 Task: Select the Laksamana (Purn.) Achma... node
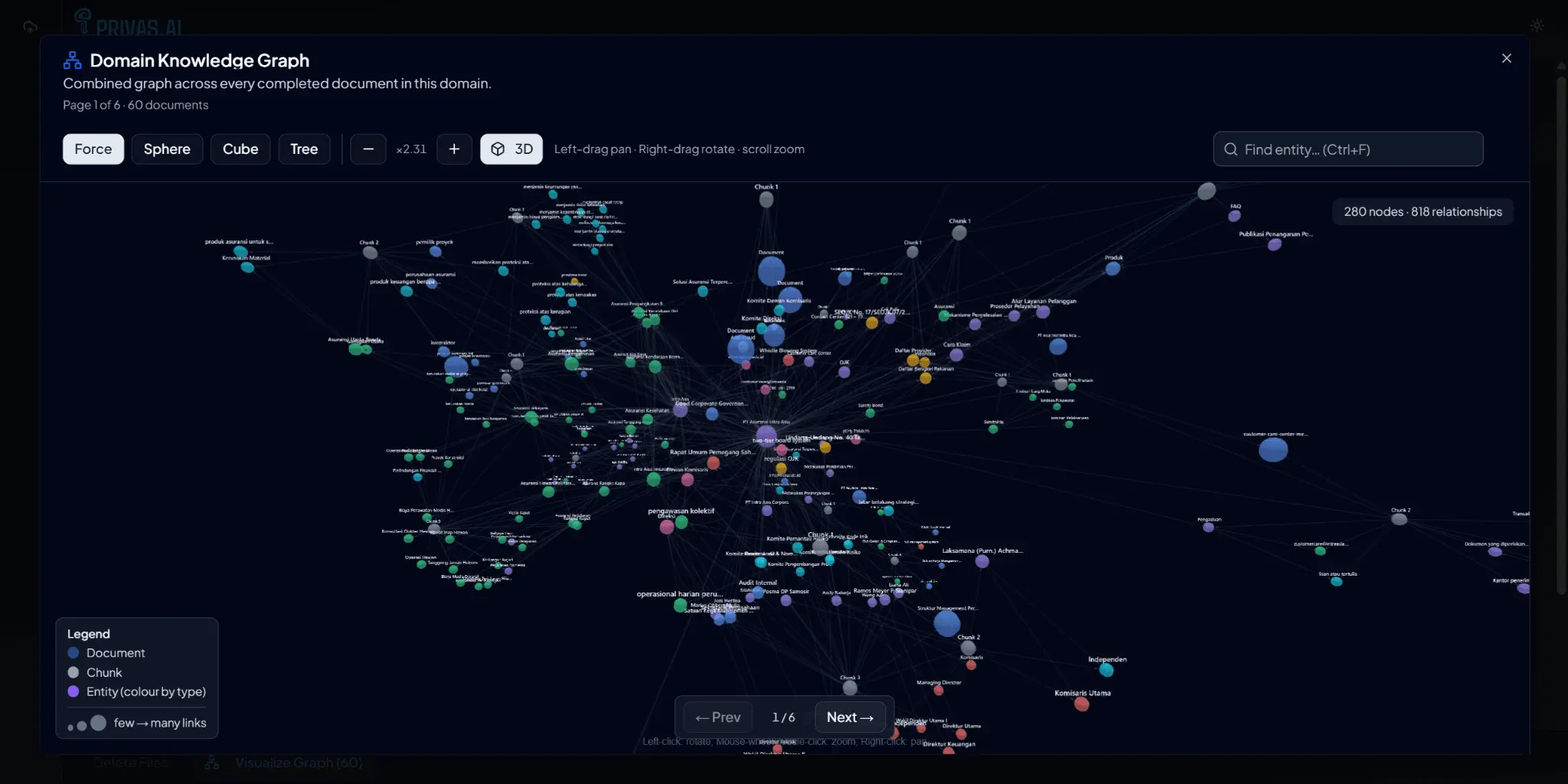[x=982, y=561]
